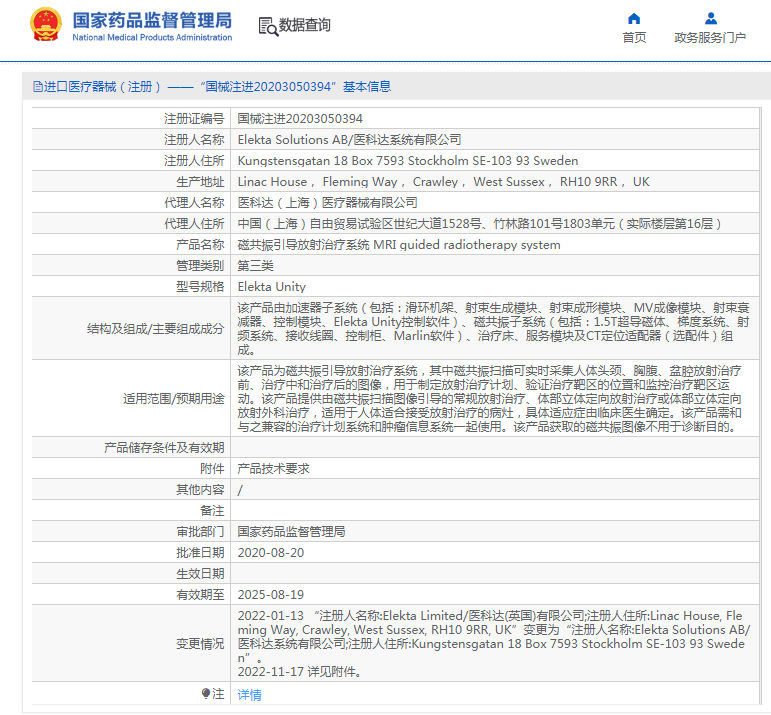771x715 pixels.
Task: Click the NMPA national emblem logo
Action: point(46,24)
